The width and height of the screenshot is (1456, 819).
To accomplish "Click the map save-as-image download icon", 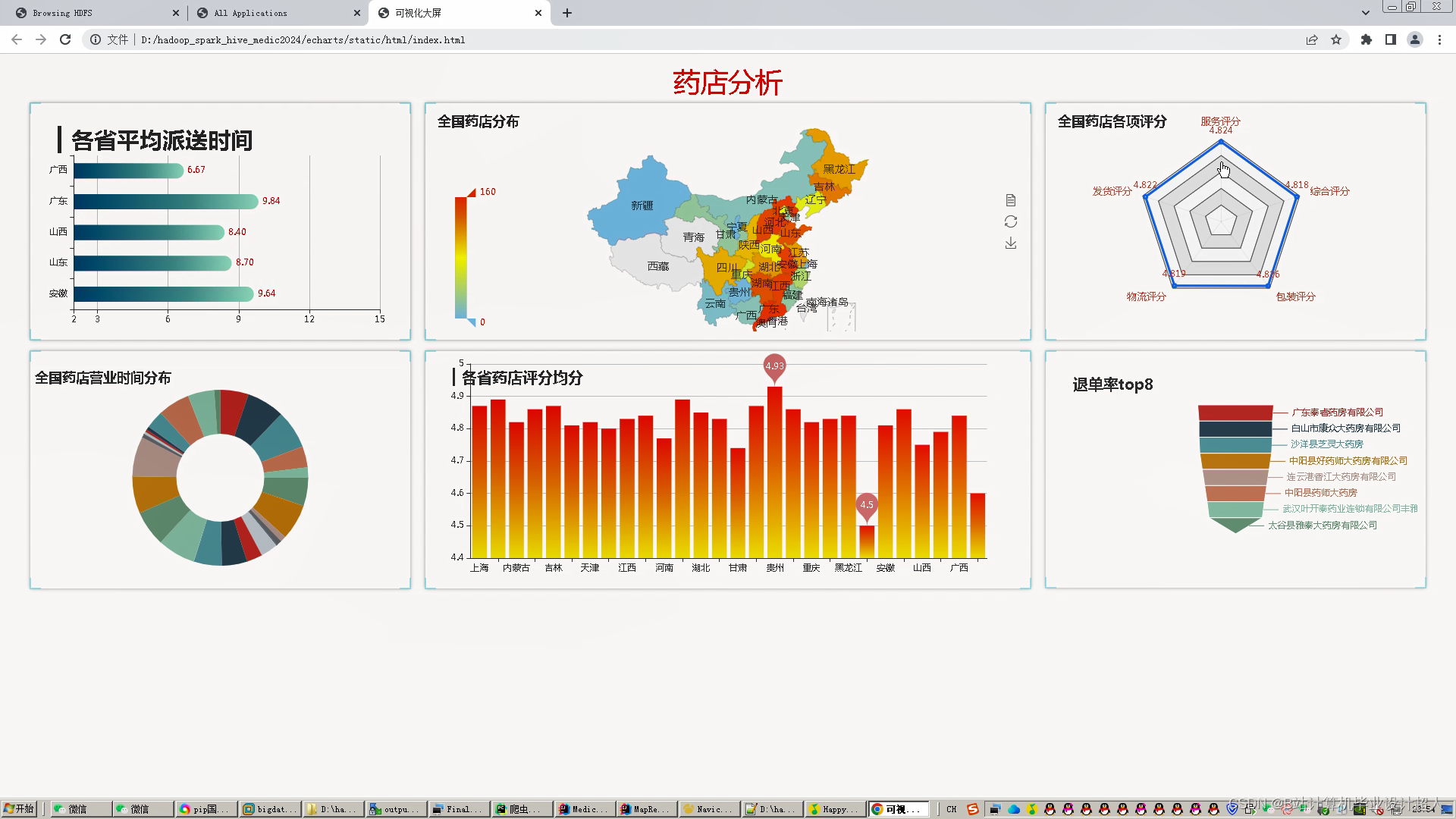I will [1010, 243].
